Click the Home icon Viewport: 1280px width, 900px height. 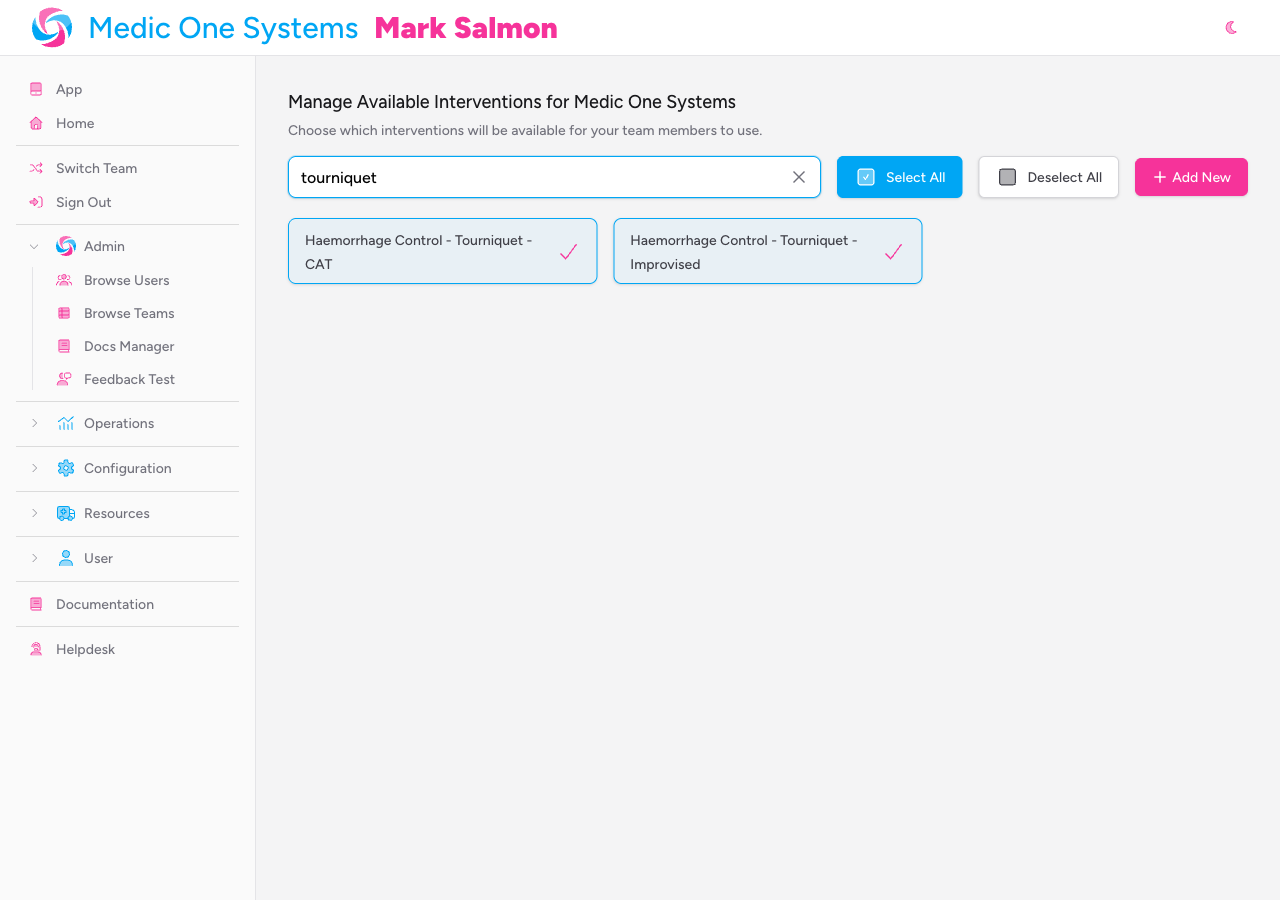pyautogui.click(x=36, y=123)
